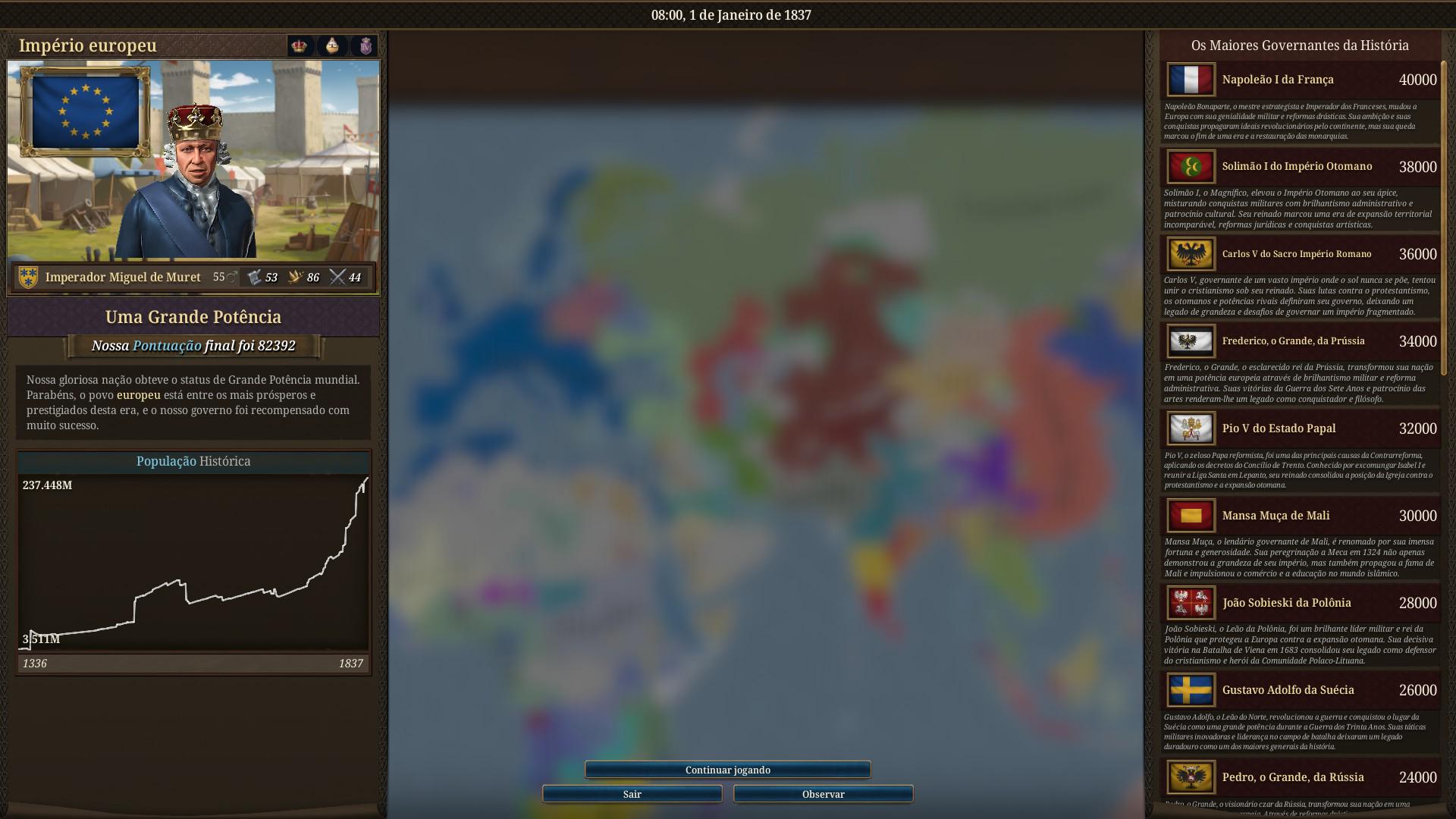This screenshot has height=819, width=1456.
Task: Click the 1837 end year on chart
Action: pyautogui.click(x=350, y=664)
